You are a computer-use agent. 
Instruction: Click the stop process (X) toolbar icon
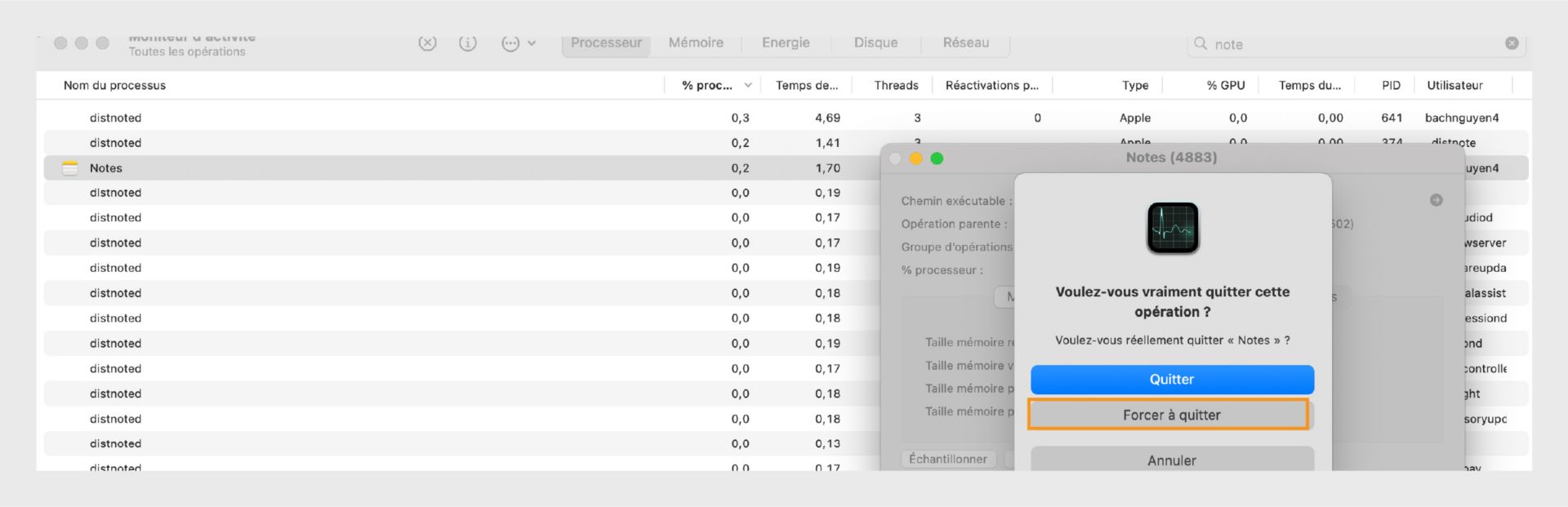[x=427, y=43]
